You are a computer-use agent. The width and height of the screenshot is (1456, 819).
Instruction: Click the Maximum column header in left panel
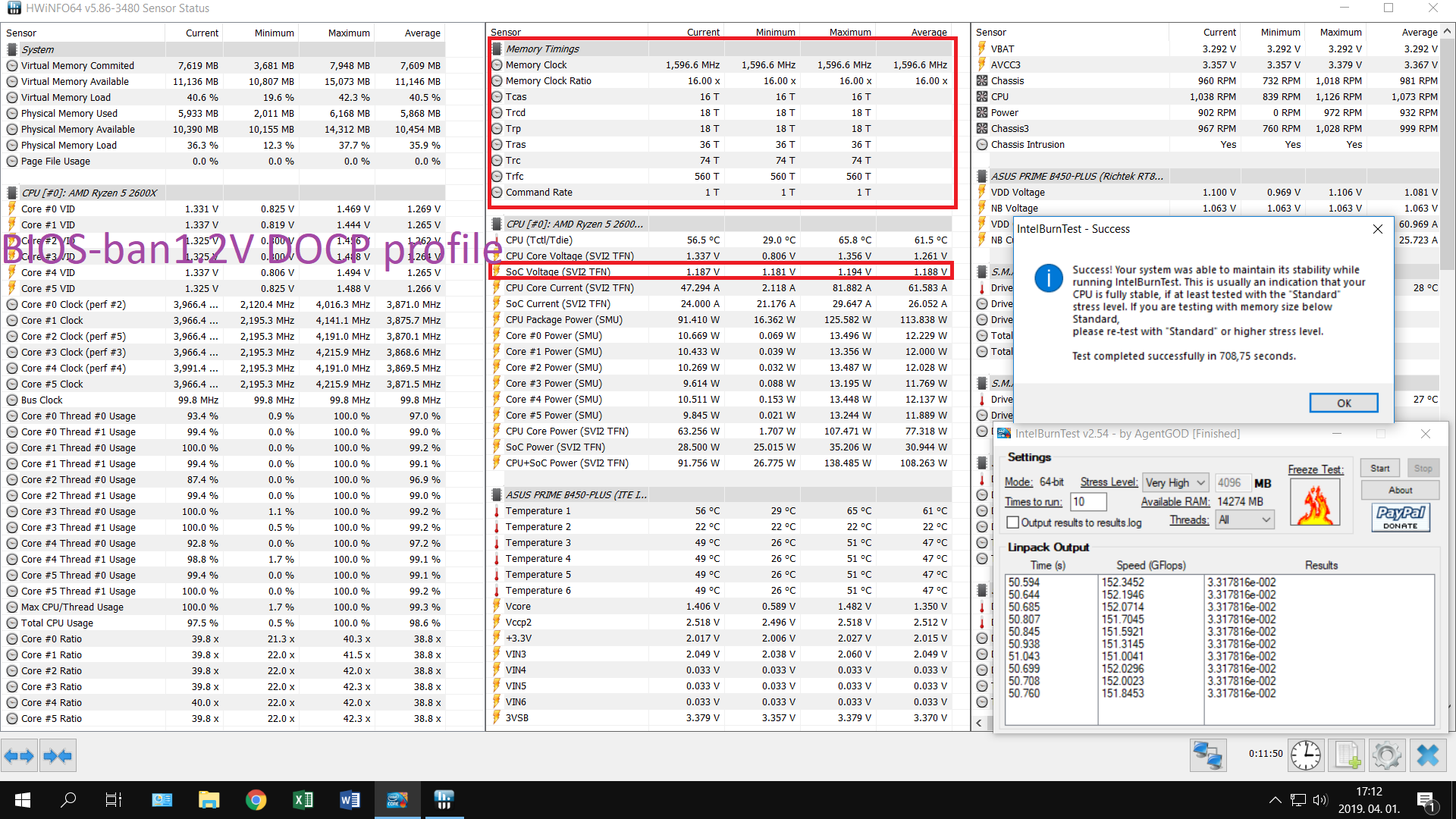(x=349, y=33)
